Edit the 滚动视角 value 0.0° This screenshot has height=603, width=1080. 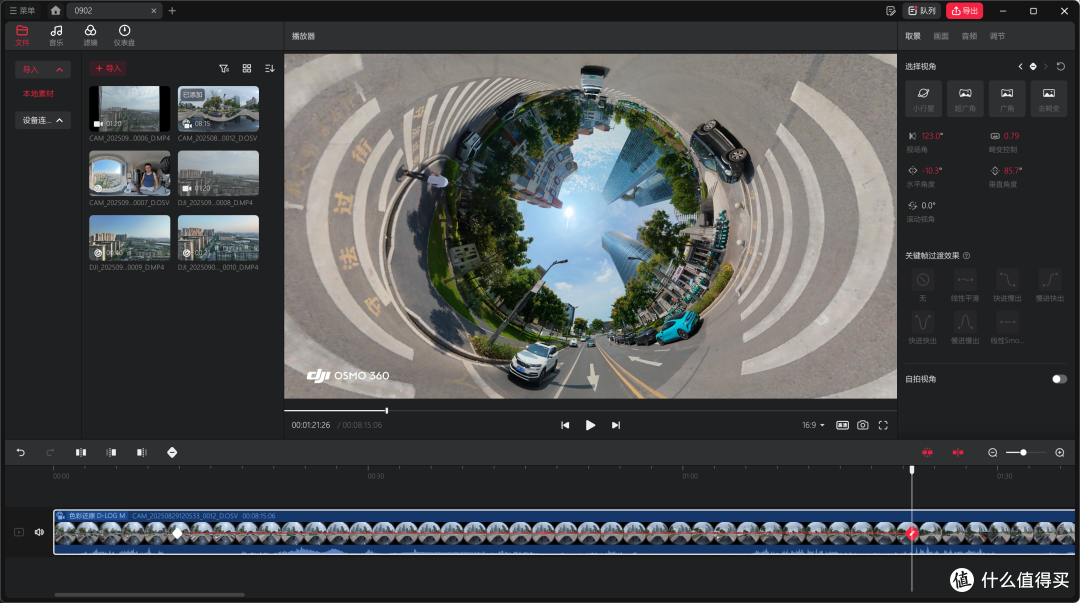[928, 206]
